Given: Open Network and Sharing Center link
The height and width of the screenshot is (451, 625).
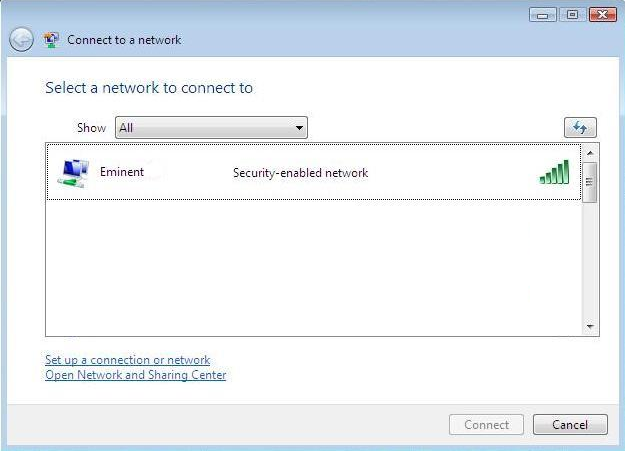Looking at the screenshot, I should pyautogui.click(x=136, y=375).
